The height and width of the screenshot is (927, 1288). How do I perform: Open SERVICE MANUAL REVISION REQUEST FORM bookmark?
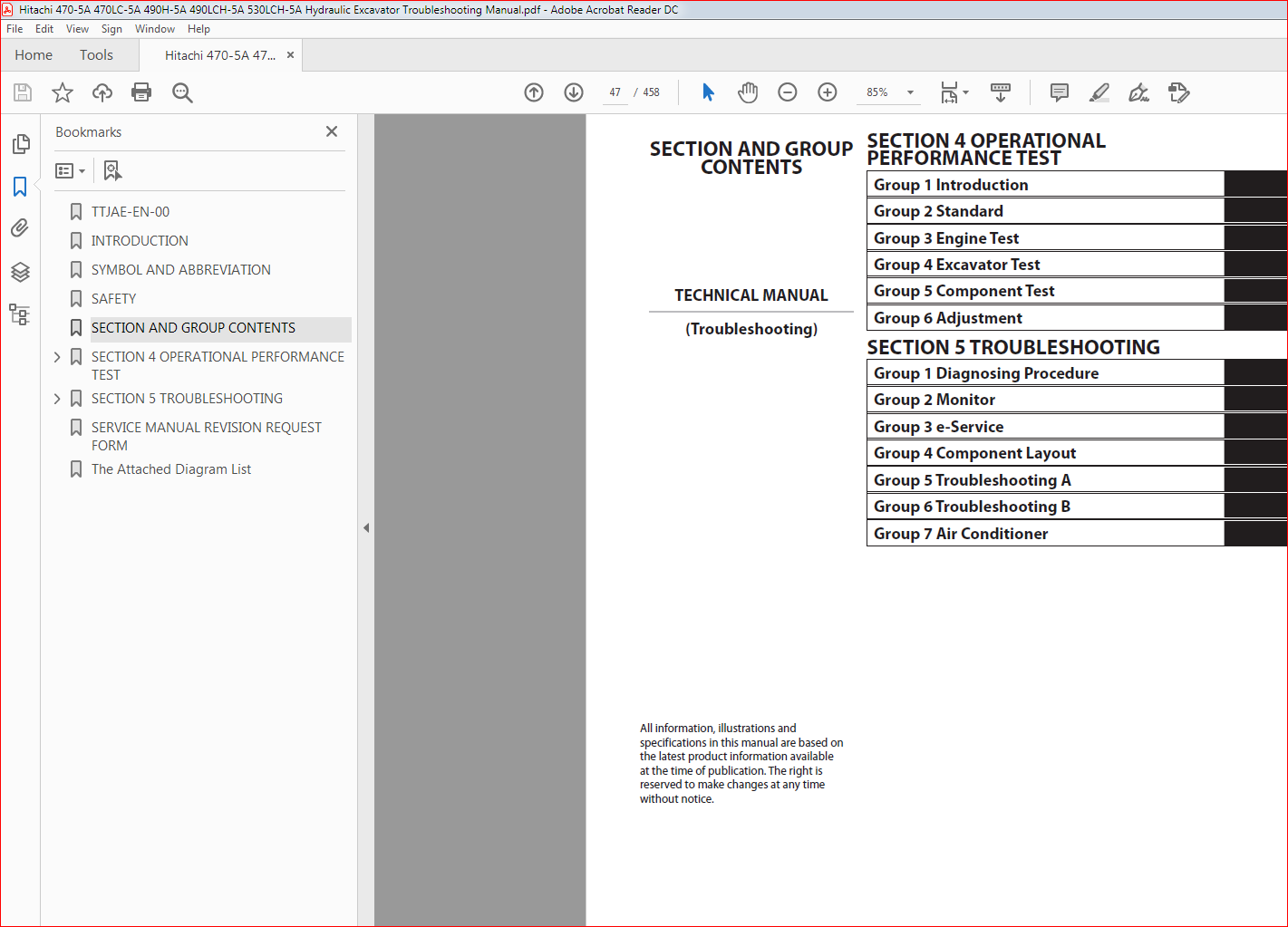206,437
